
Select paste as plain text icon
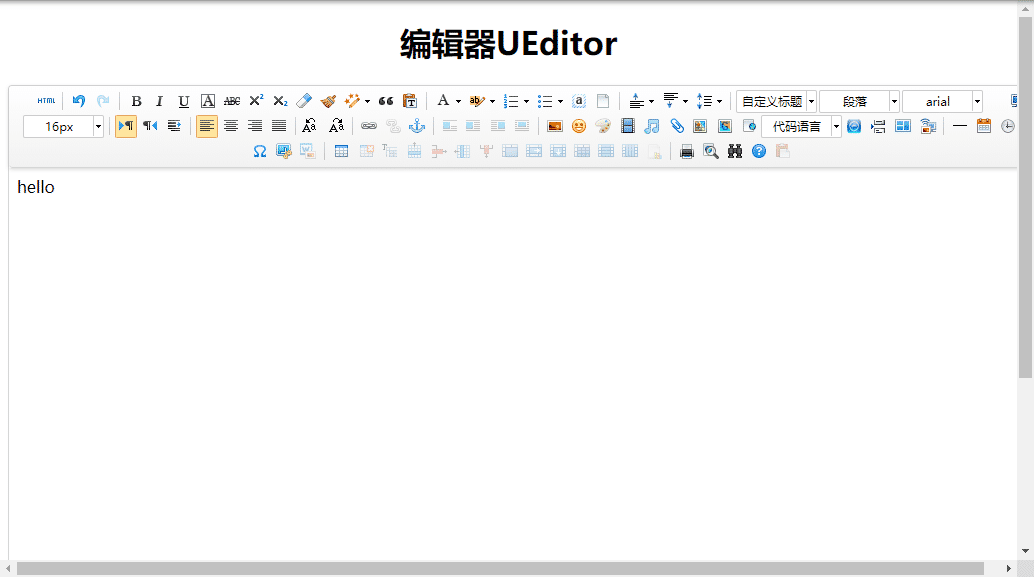tap(410, 101)
